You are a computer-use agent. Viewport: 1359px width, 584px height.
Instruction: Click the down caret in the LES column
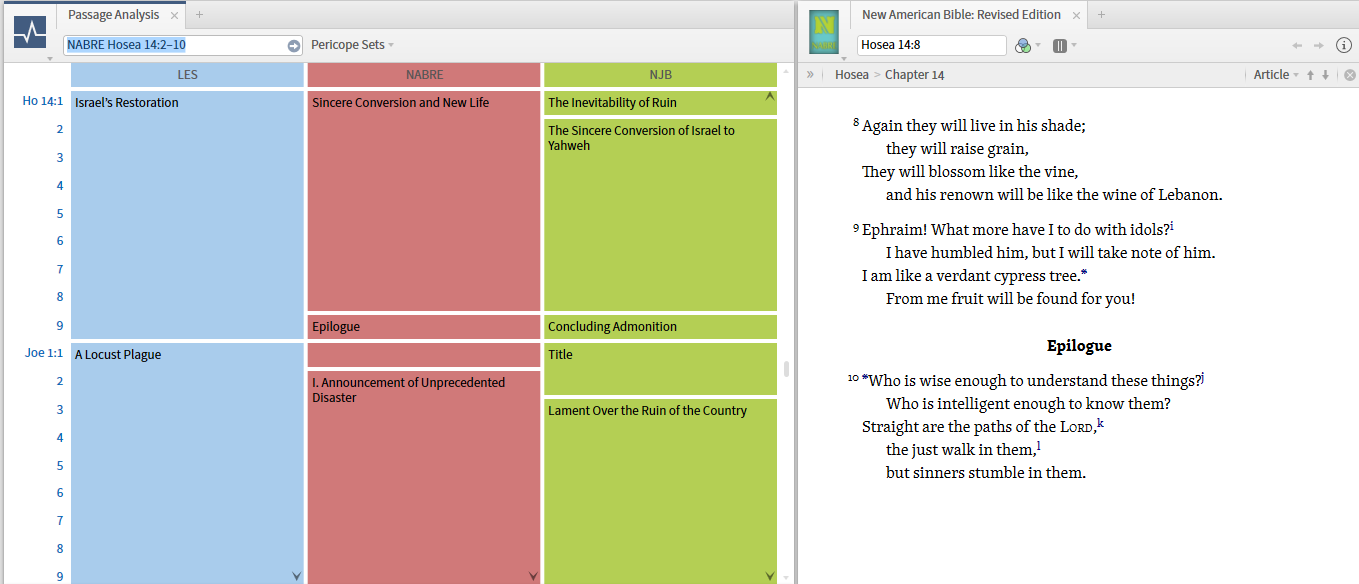pos(296,575)
